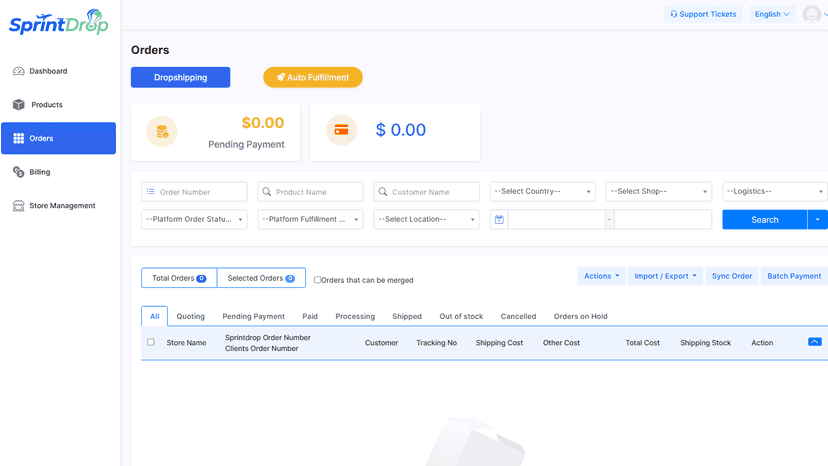This screenshot has width=828, height=466.
Task: Switch to the Paid tab
Action: click(x=310, y=316)
